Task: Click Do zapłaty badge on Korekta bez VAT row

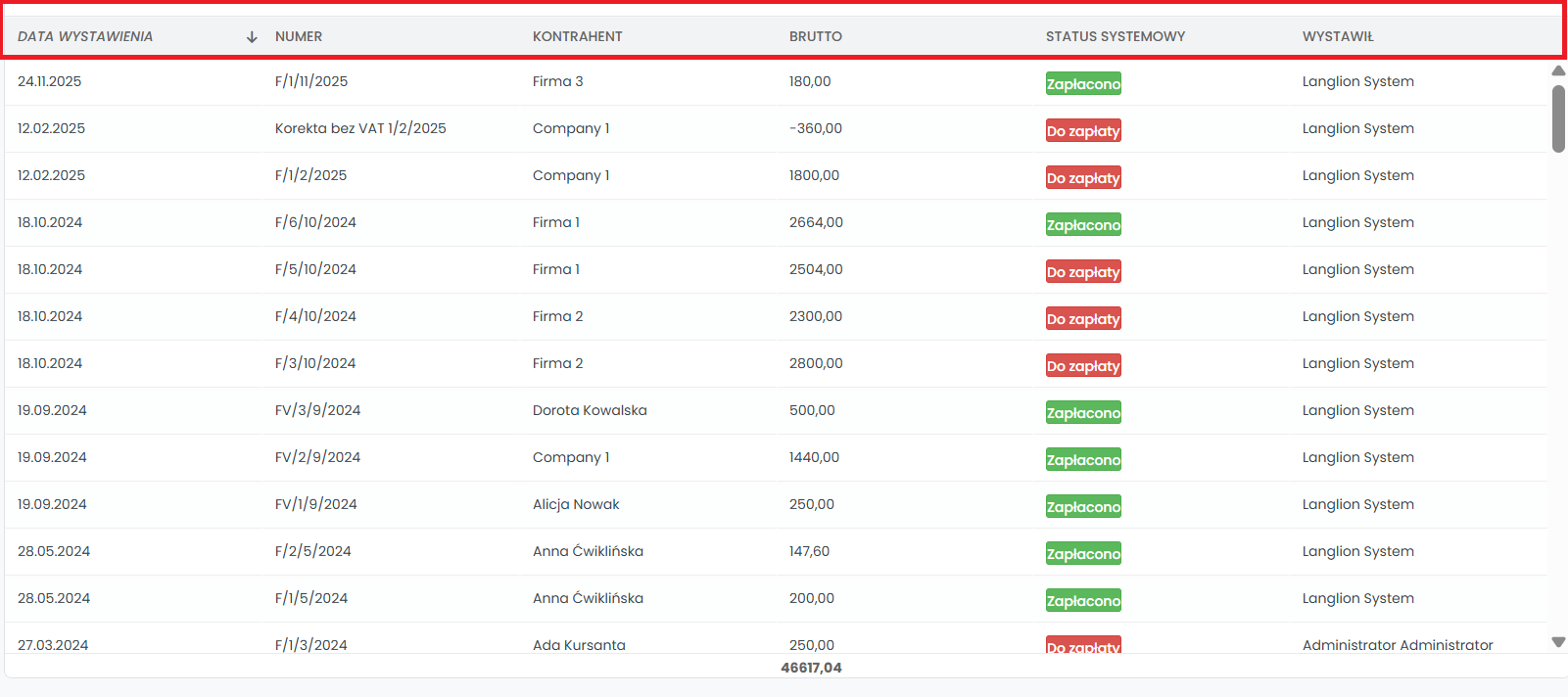Action: coord(1083,131)
